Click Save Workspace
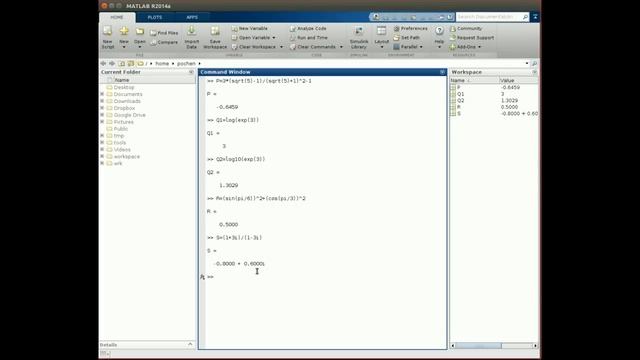This screenshot has width=640, height=360. click(215, 38)
